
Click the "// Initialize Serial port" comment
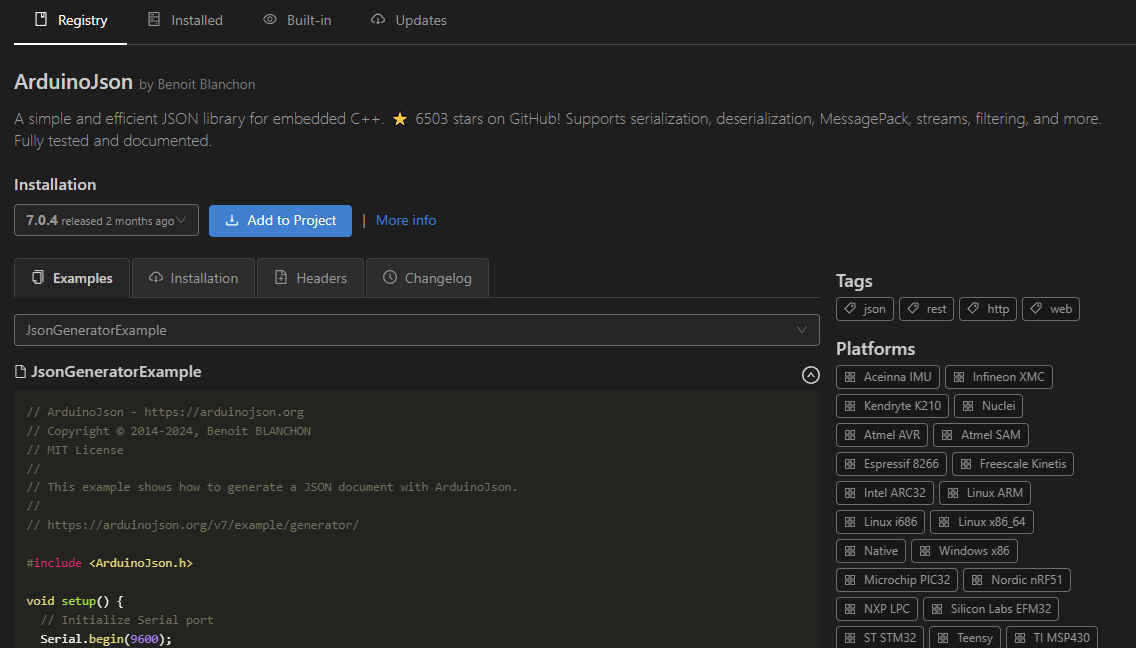(127, 620)
